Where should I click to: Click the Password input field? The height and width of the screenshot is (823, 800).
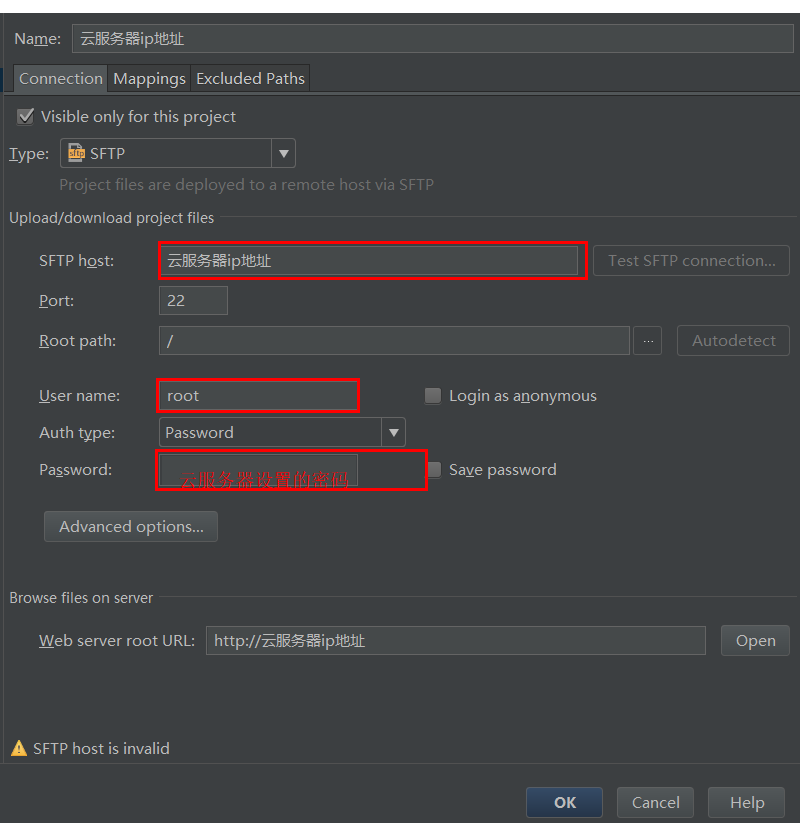click(x=259, y=469)
